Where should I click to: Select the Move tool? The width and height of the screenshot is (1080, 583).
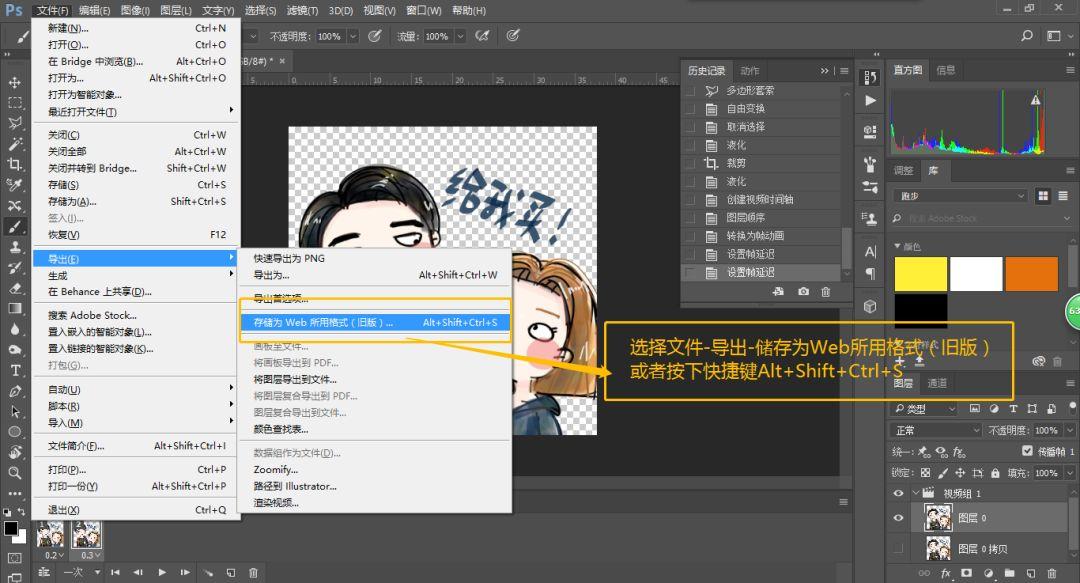14,83
